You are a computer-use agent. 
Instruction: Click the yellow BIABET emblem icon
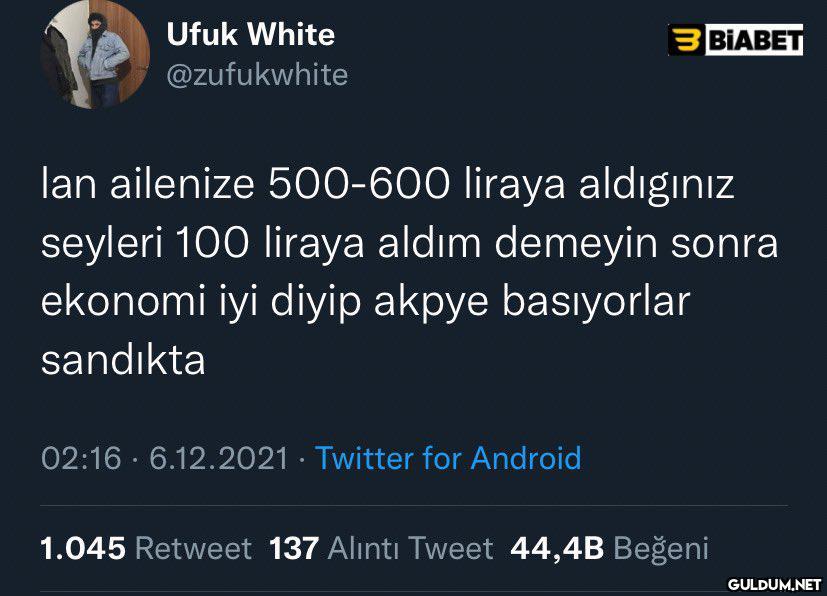(x=686, y=40)
